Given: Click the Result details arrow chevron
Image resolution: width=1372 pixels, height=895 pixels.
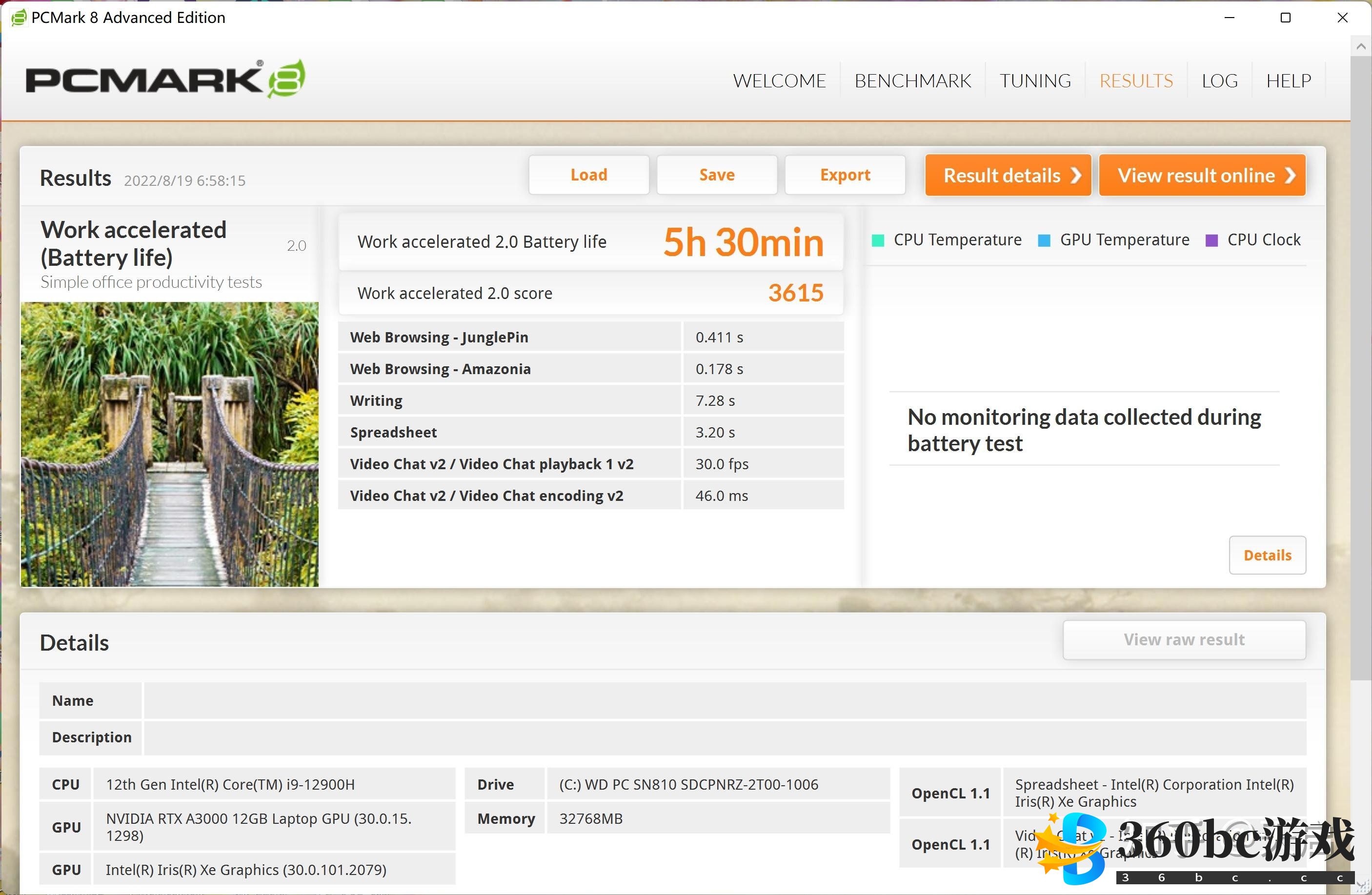Looking at the screenshot, I should click(1076, 175).
